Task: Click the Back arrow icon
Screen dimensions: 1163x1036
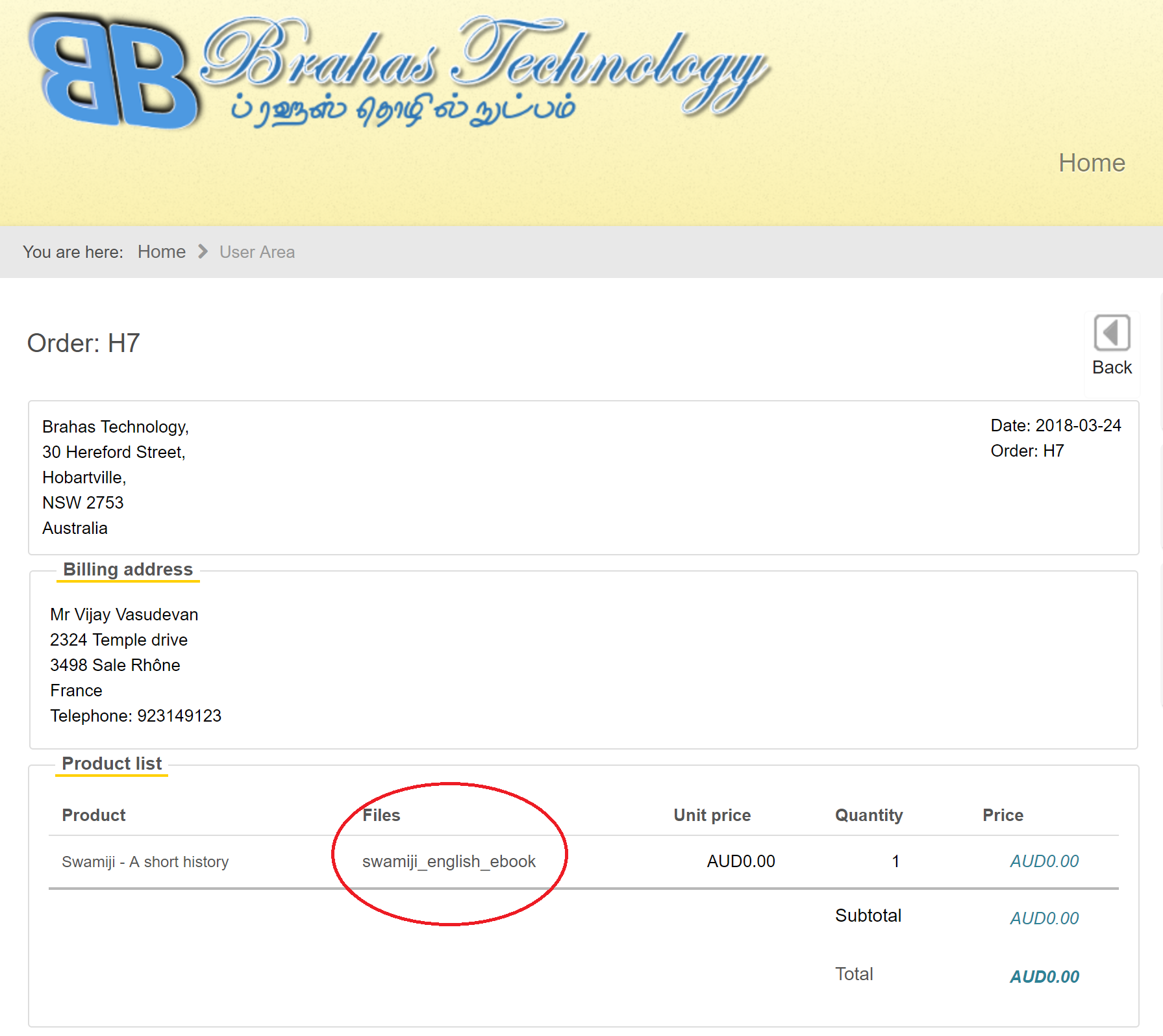Action: click(x=1112, y=333)
